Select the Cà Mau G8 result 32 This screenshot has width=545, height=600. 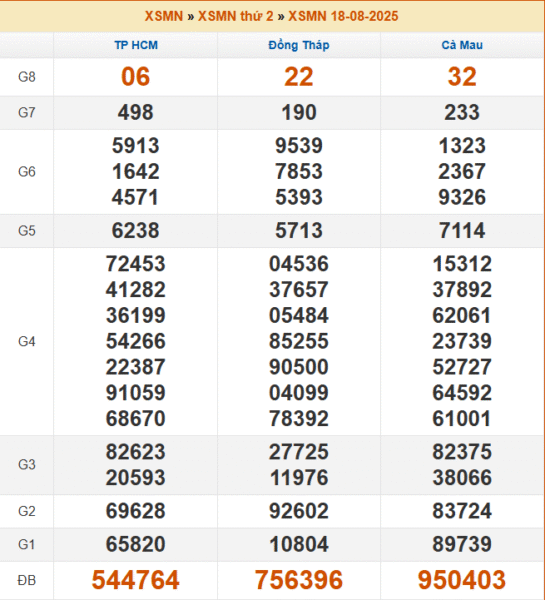coord(462,77)
